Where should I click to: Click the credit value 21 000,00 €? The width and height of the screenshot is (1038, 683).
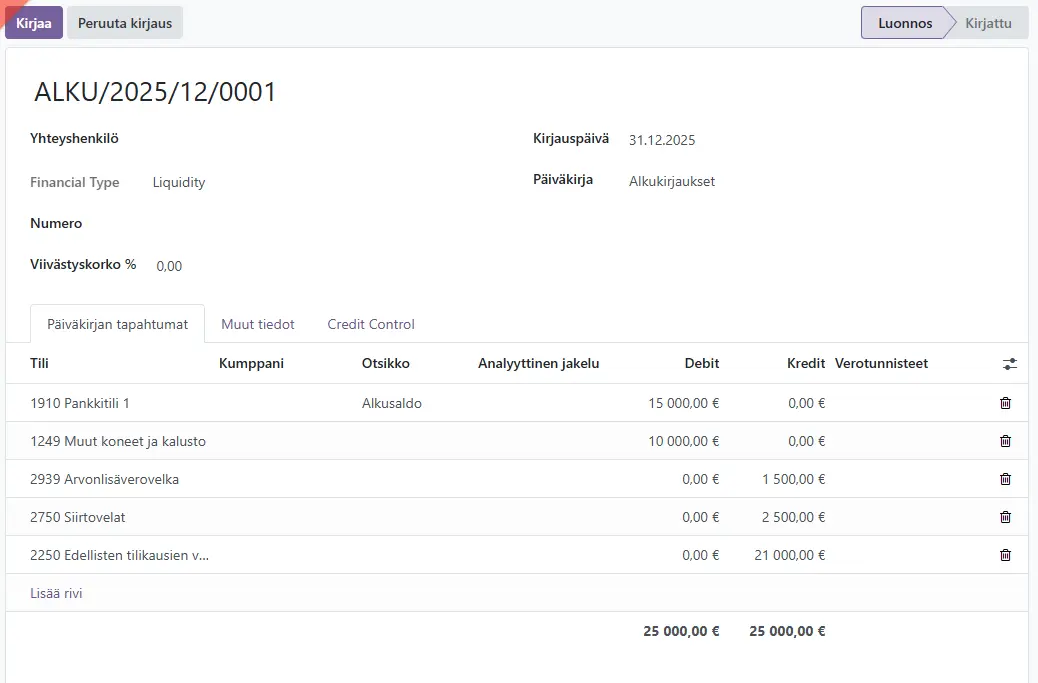point(789,555)
